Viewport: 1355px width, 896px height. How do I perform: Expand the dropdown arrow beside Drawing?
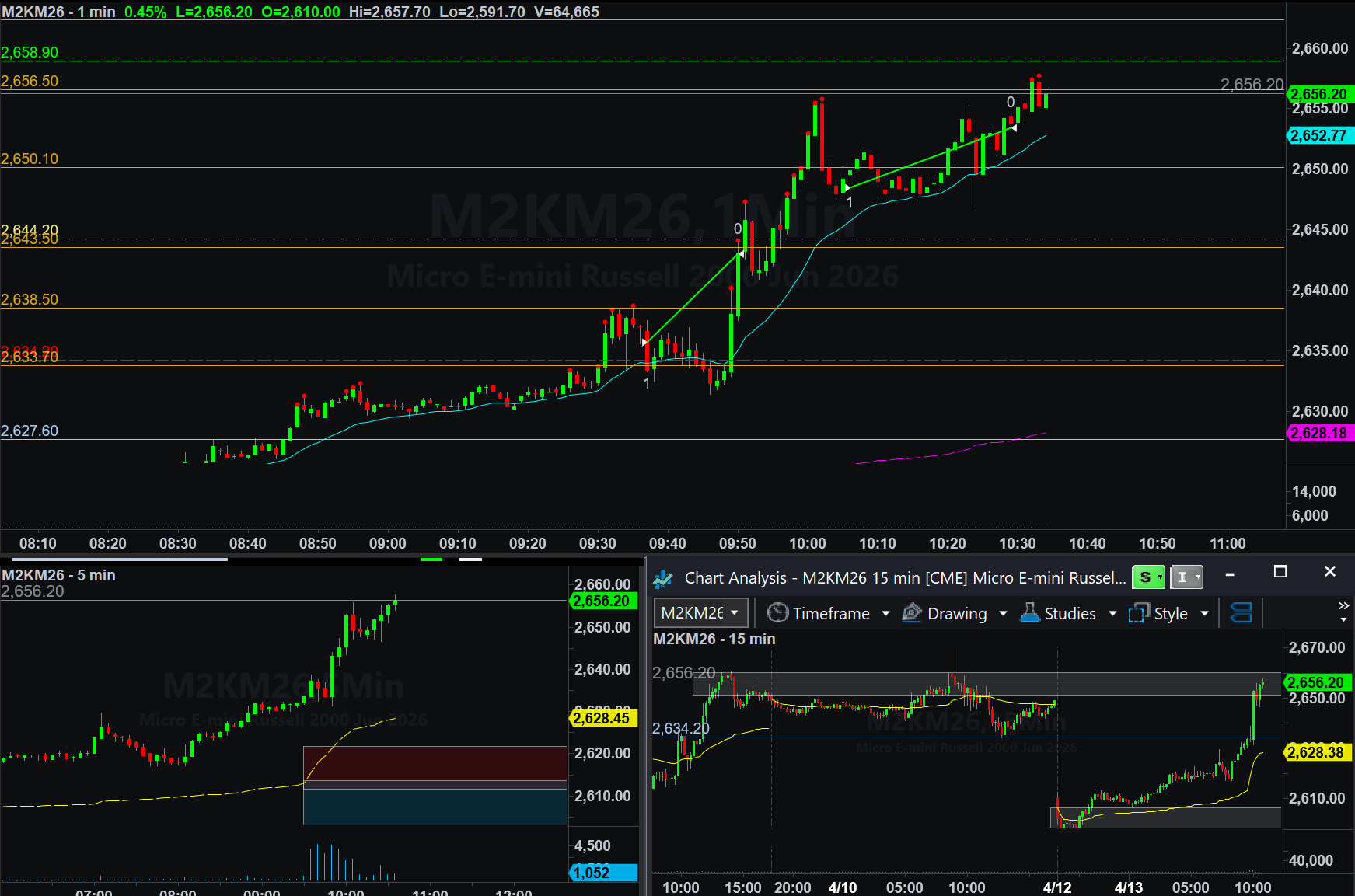(x=1003, y=614)
